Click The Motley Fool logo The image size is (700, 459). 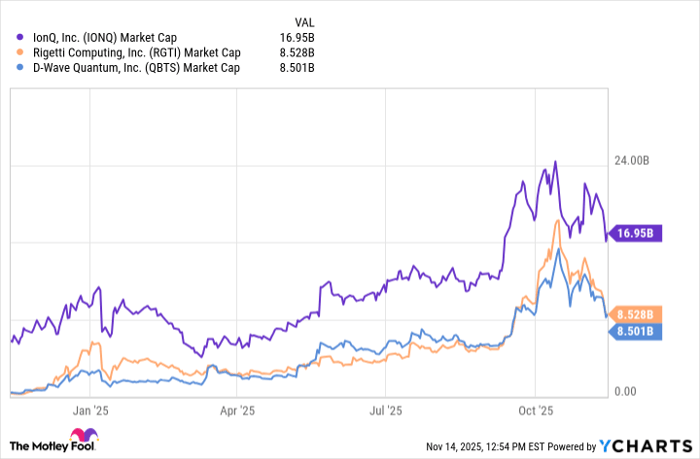coord(54,441)
